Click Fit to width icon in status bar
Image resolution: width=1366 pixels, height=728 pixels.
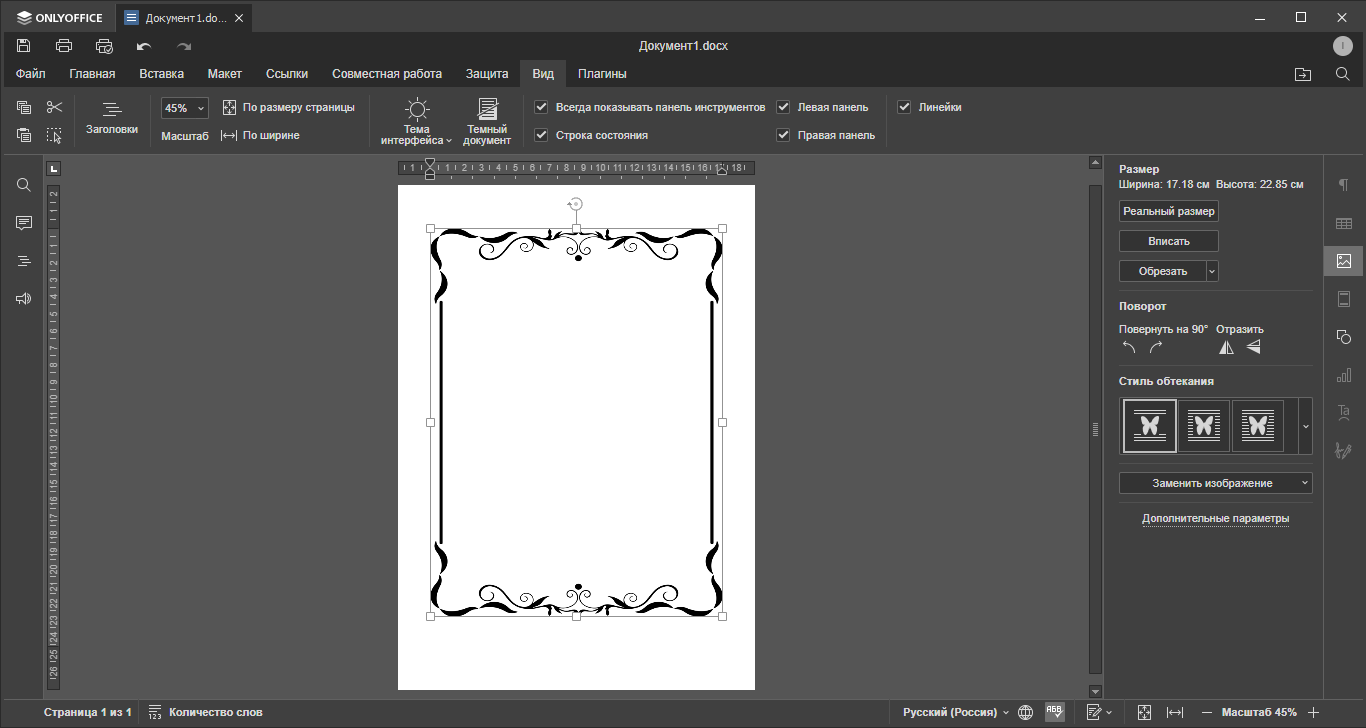click(x=1175, y=712)
